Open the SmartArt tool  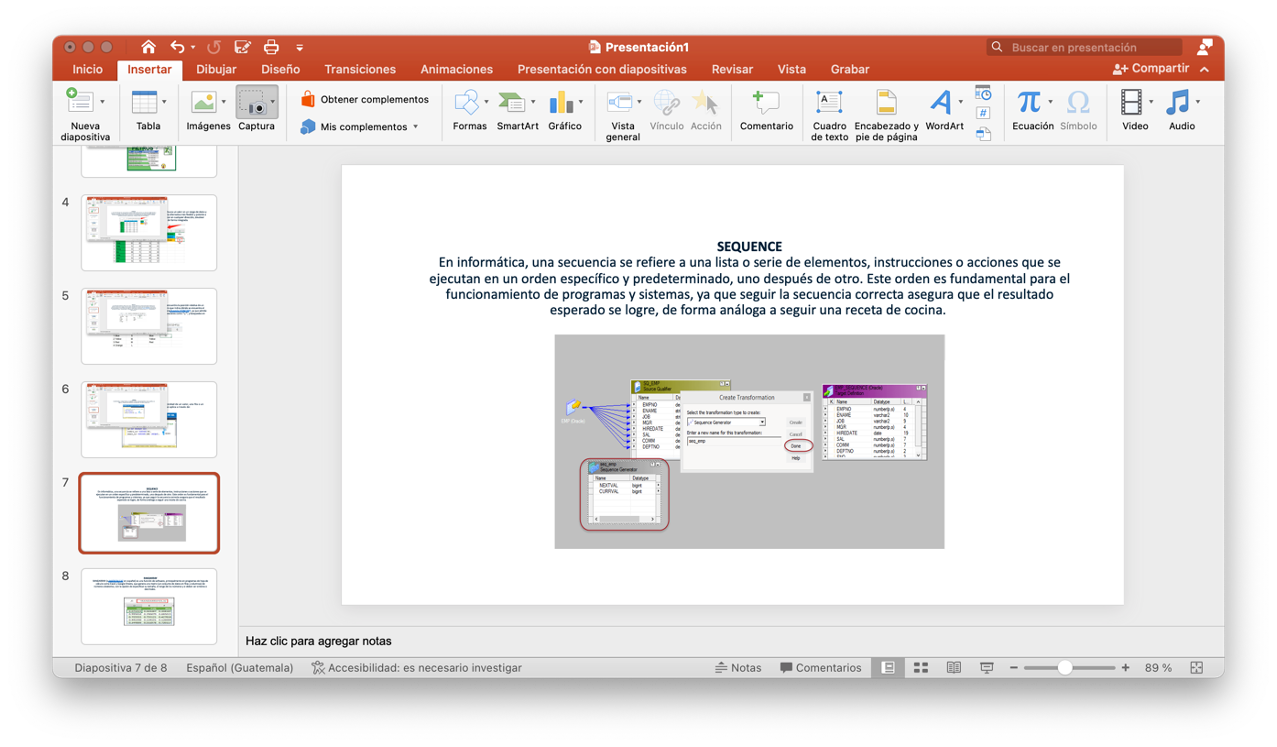512,102
